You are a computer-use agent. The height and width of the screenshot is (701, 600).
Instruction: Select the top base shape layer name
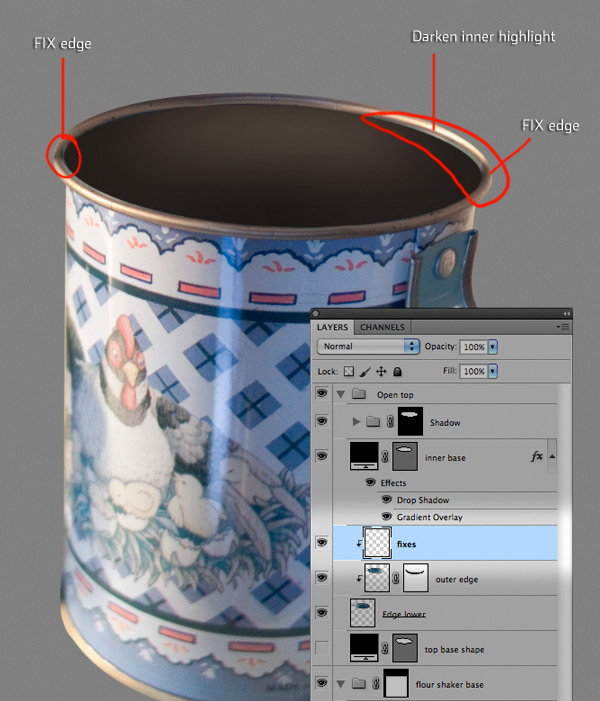(x=454, y=650)
